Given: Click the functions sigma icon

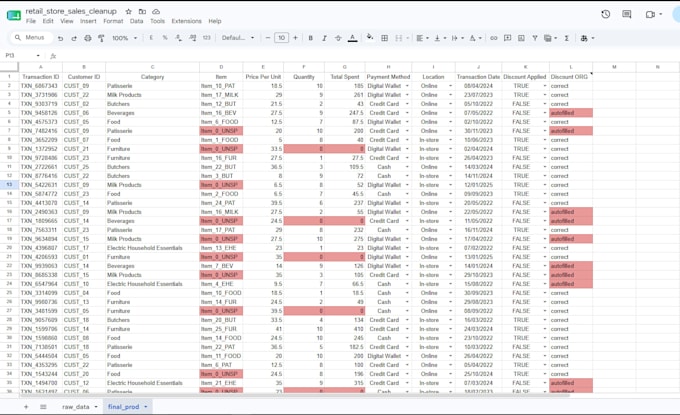Looking at the screenshot, I should 566,38.
